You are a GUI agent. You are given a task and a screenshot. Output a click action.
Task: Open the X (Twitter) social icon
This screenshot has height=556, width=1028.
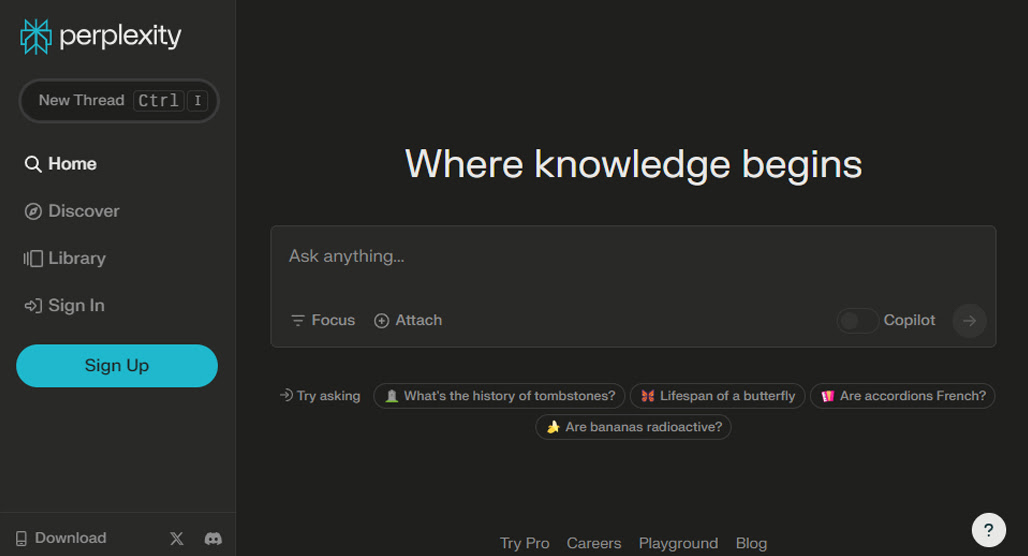point(177,538)
